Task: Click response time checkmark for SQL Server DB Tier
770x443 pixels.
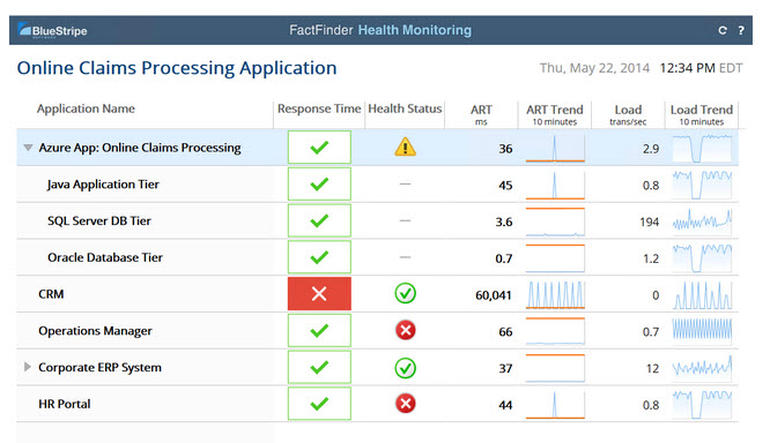Action: coord(319,221)
